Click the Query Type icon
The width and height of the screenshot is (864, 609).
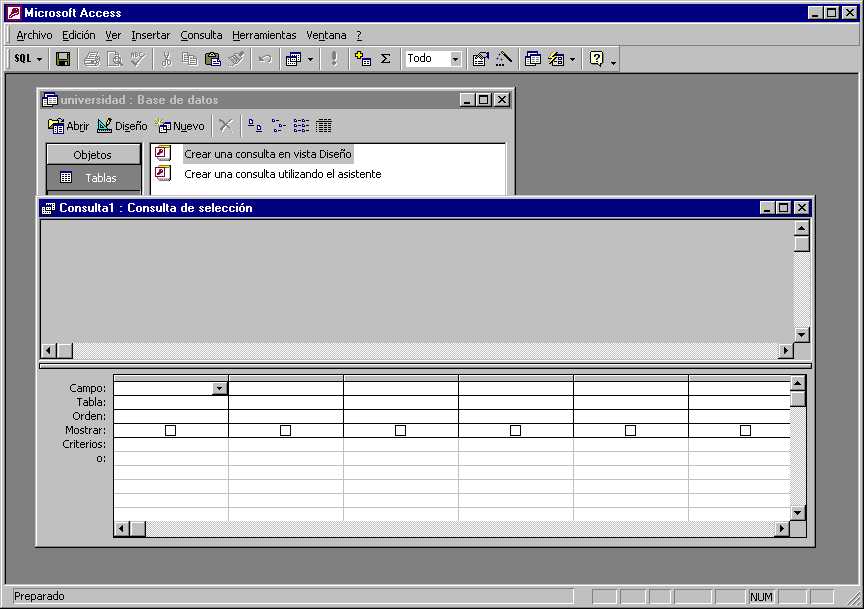point(294,58)
